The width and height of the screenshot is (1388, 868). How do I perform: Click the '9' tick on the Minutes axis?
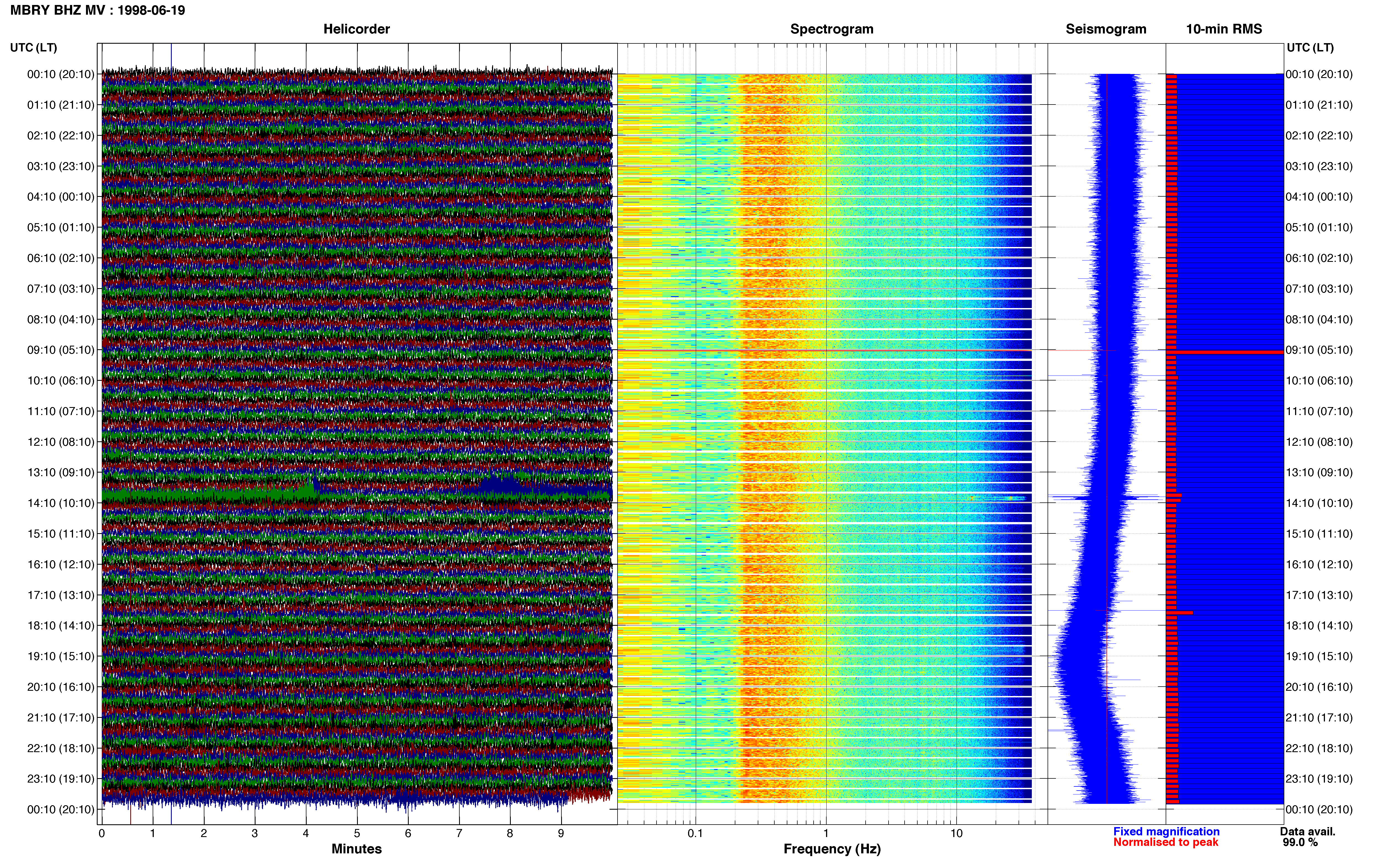(561, 833)
